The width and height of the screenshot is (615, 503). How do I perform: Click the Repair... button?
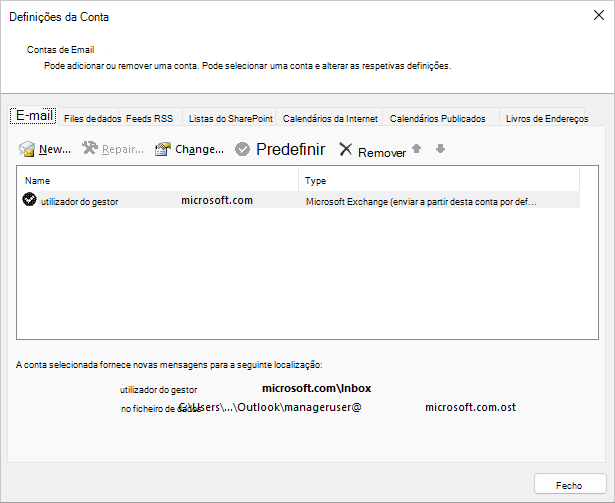point(113,149)
